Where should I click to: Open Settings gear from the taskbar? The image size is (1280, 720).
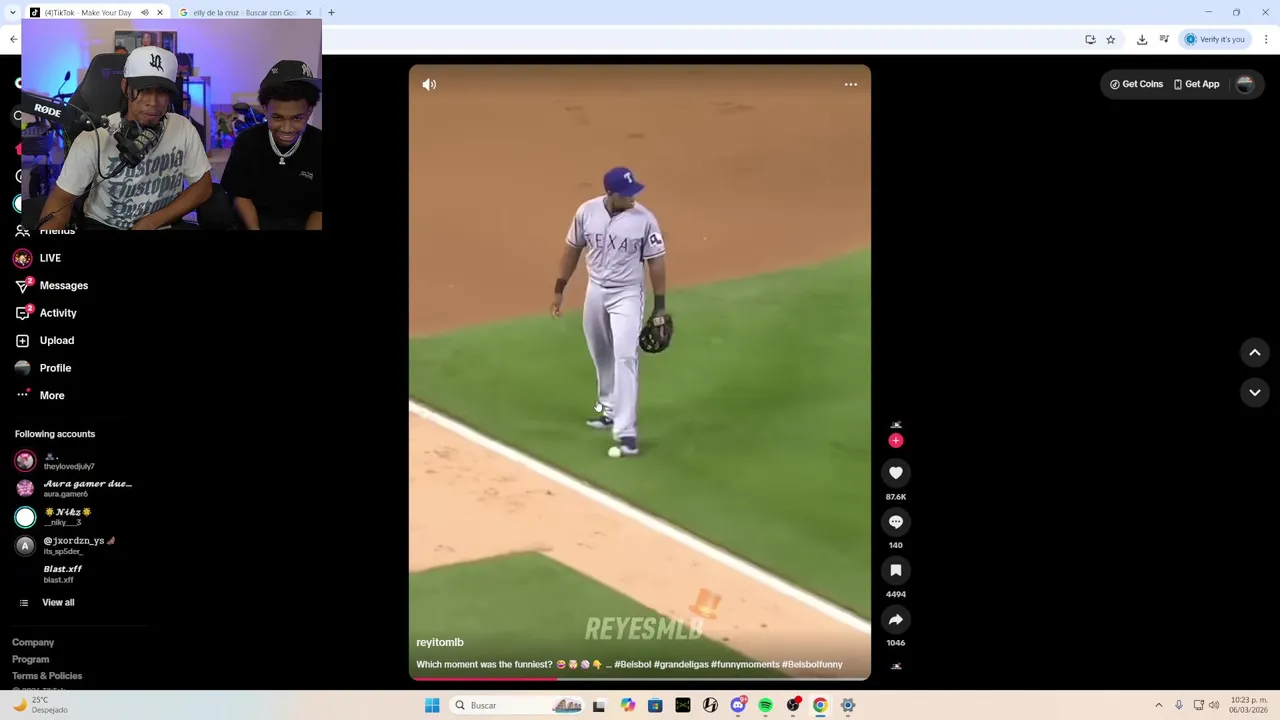click(x=848, y=705)
